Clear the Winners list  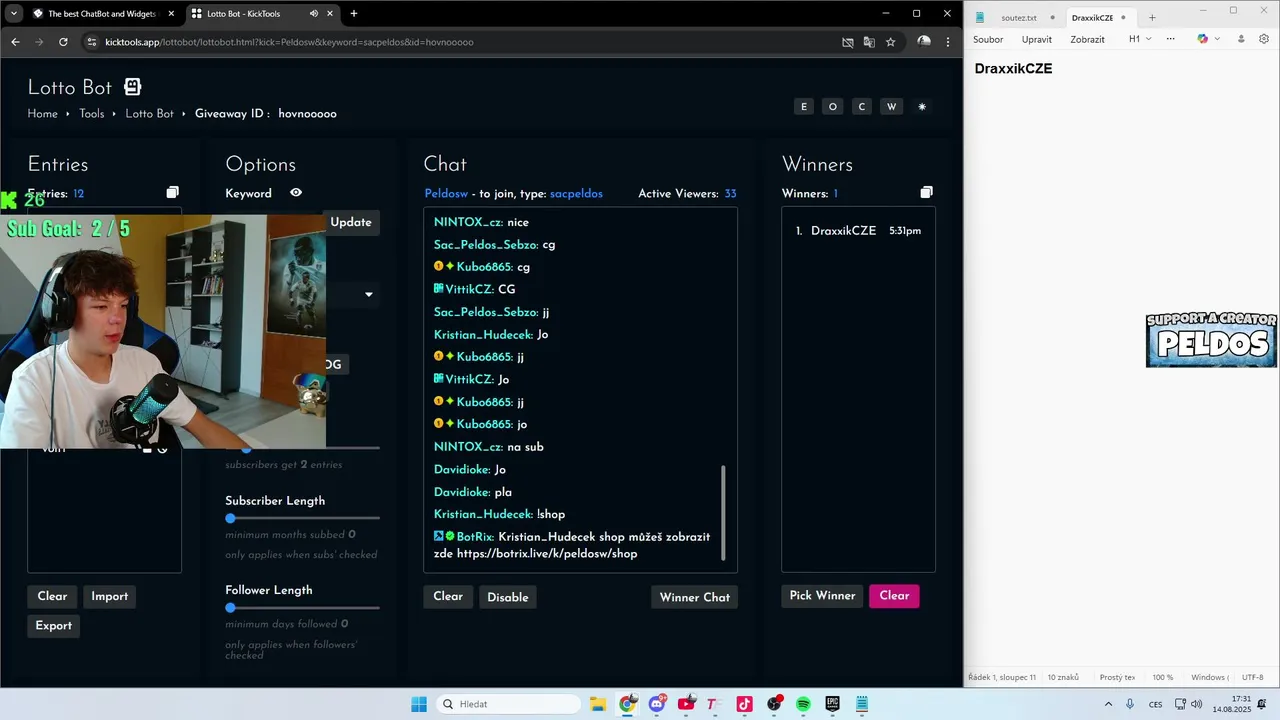point(894,596)
